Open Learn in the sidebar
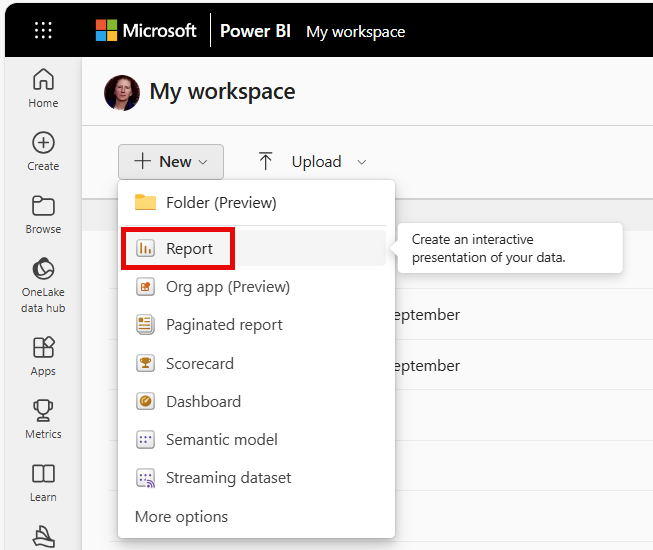This screenshot has height=550, width=653. 43,483
